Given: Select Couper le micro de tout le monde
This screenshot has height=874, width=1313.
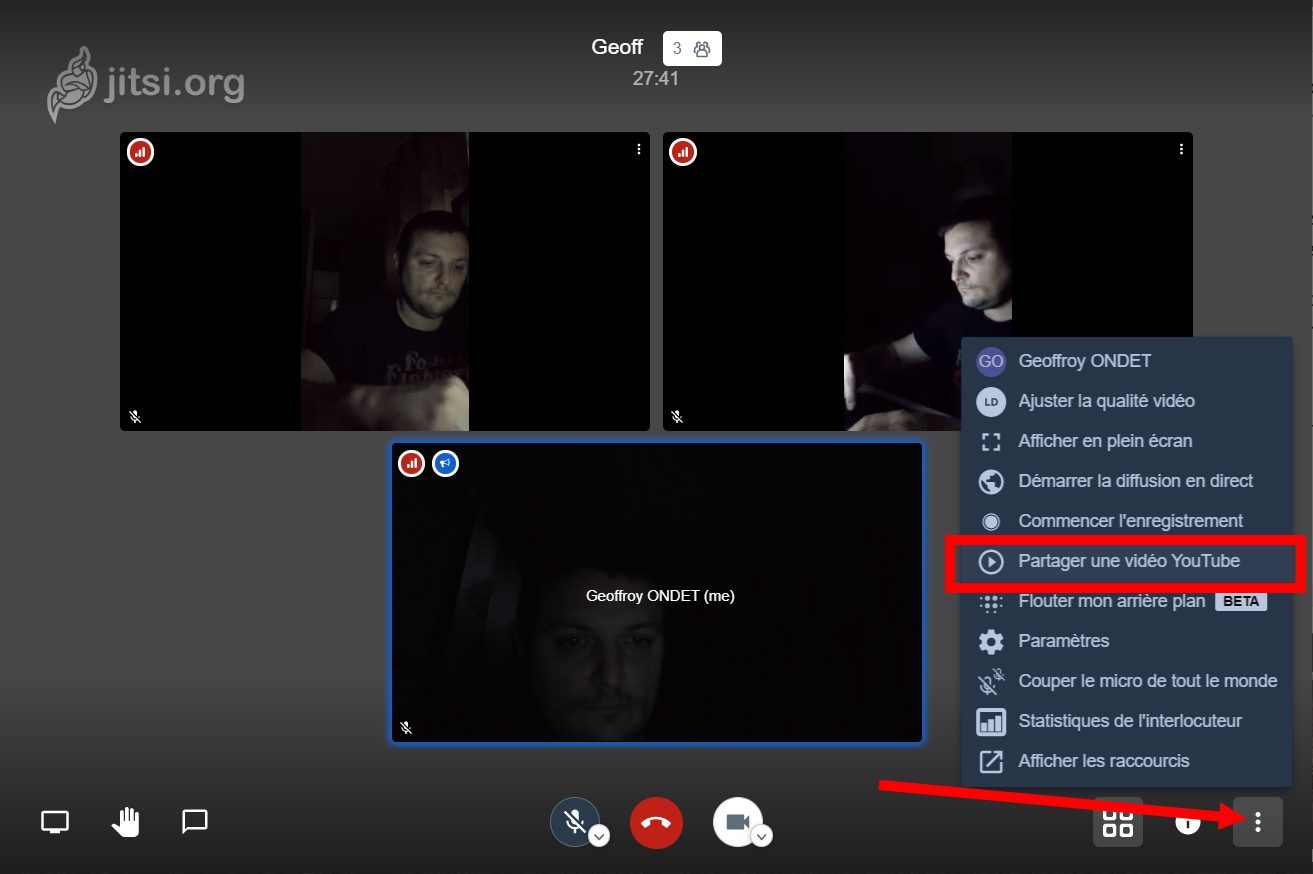Looking at the screenshot, I should coord(1126,681).
